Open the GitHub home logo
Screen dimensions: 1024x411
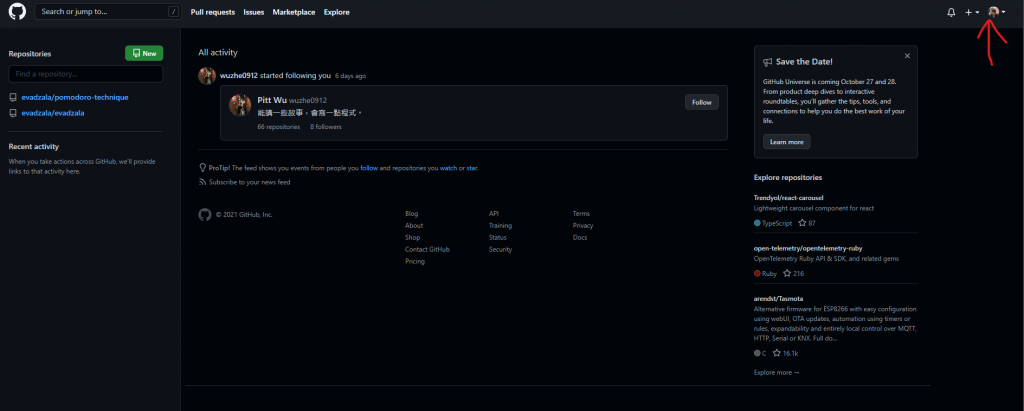click(x=17, y=12)
